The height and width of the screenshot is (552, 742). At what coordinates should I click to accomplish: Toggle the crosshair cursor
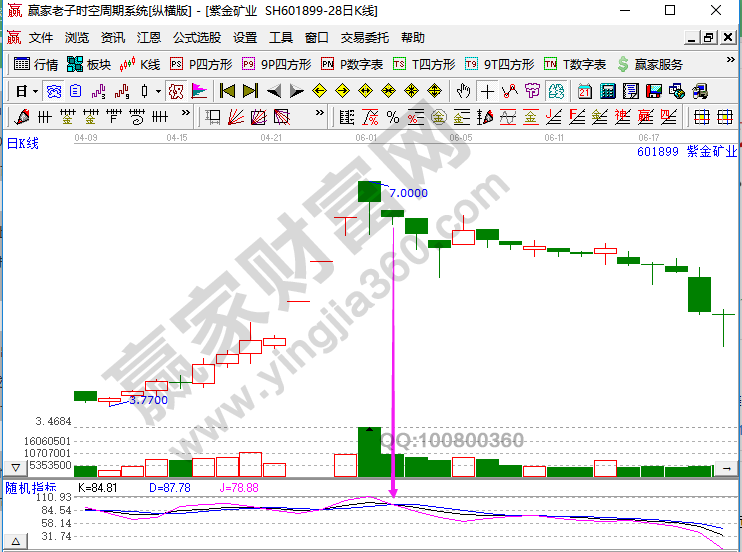(x=487, y=91)
